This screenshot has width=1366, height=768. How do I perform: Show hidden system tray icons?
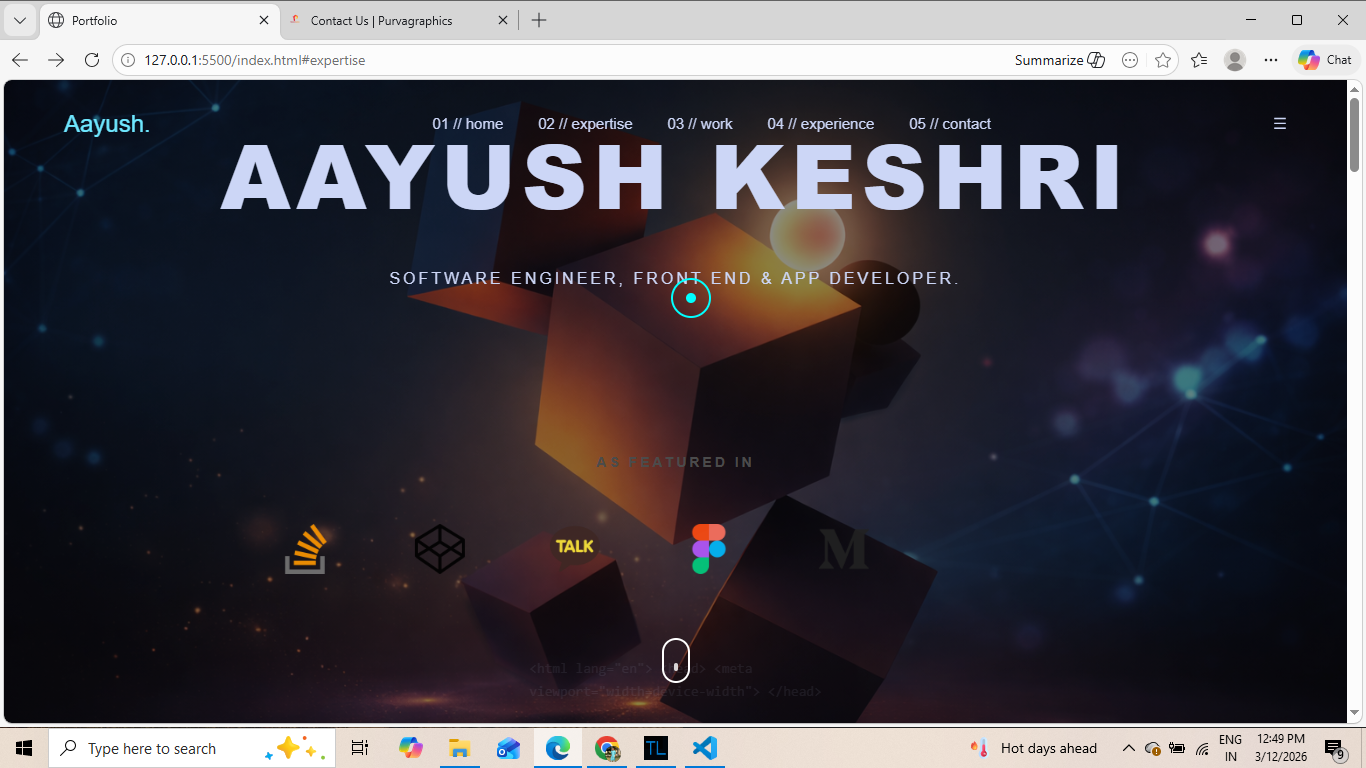click(x=1128, y=748)
